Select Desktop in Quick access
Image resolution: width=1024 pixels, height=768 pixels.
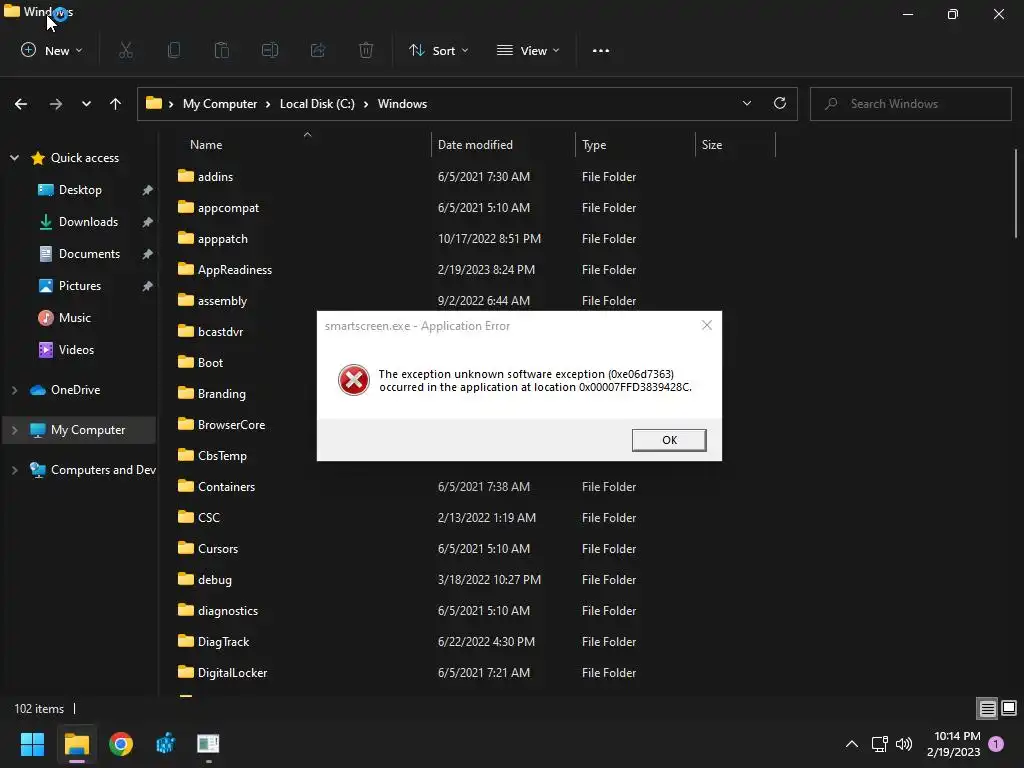point(80,189)
